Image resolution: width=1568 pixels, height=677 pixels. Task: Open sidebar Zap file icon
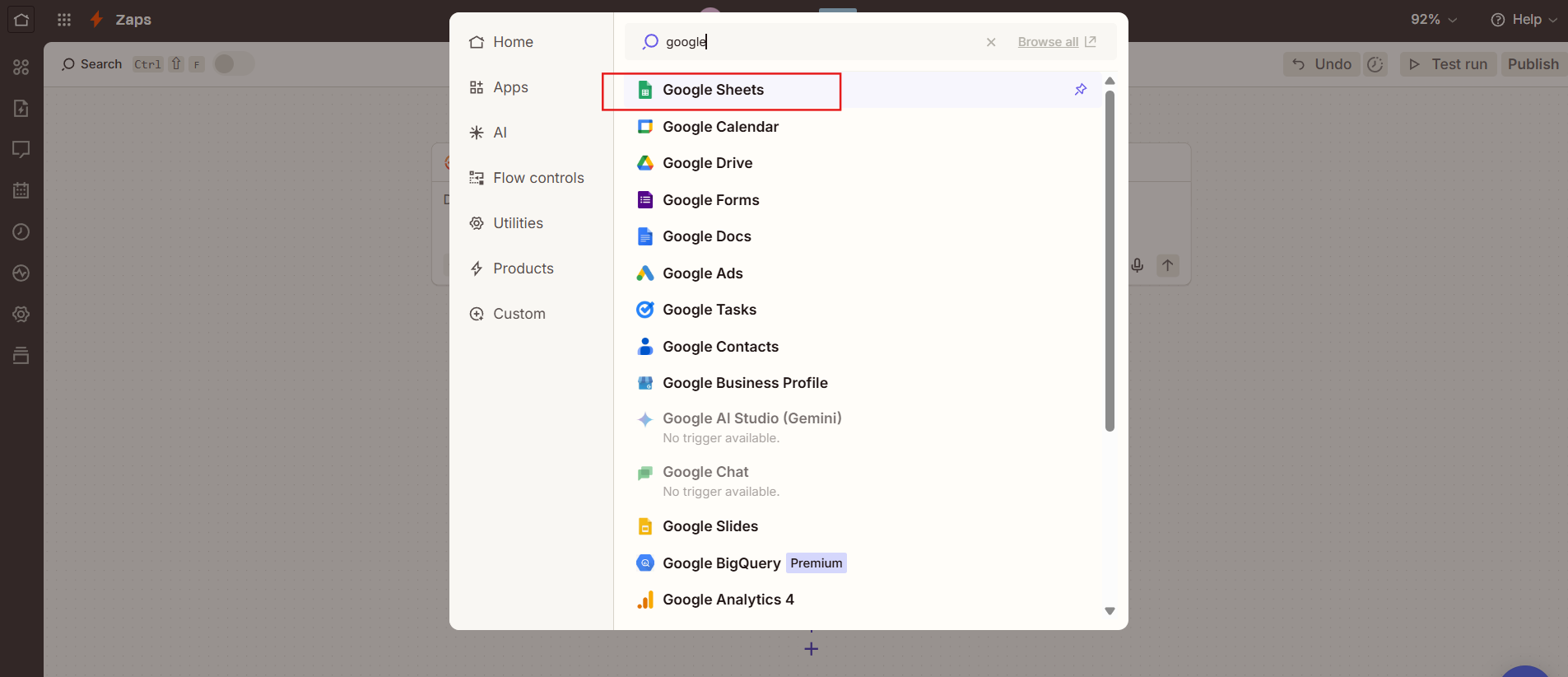pos(21,109)
